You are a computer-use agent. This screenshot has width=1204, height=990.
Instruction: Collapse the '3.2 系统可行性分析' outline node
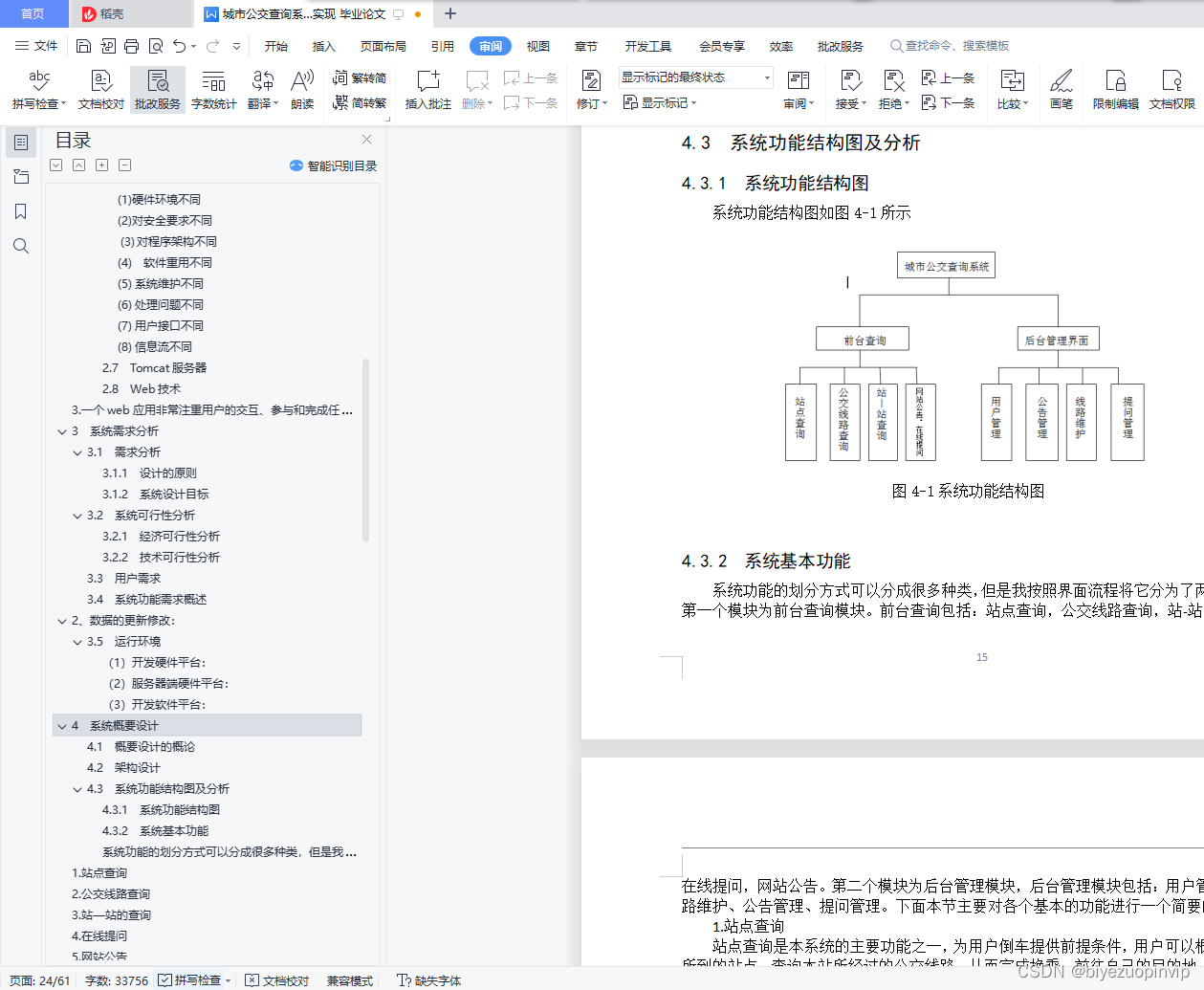[77, 516]
